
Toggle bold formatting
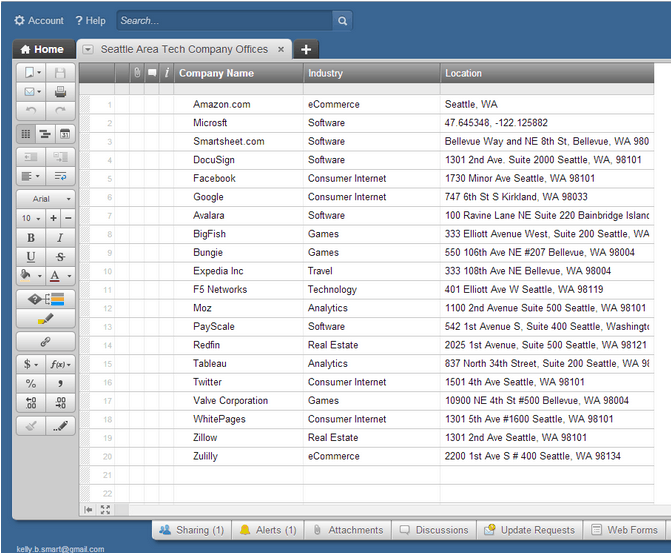pyautogui.click(x=31, y=238)
